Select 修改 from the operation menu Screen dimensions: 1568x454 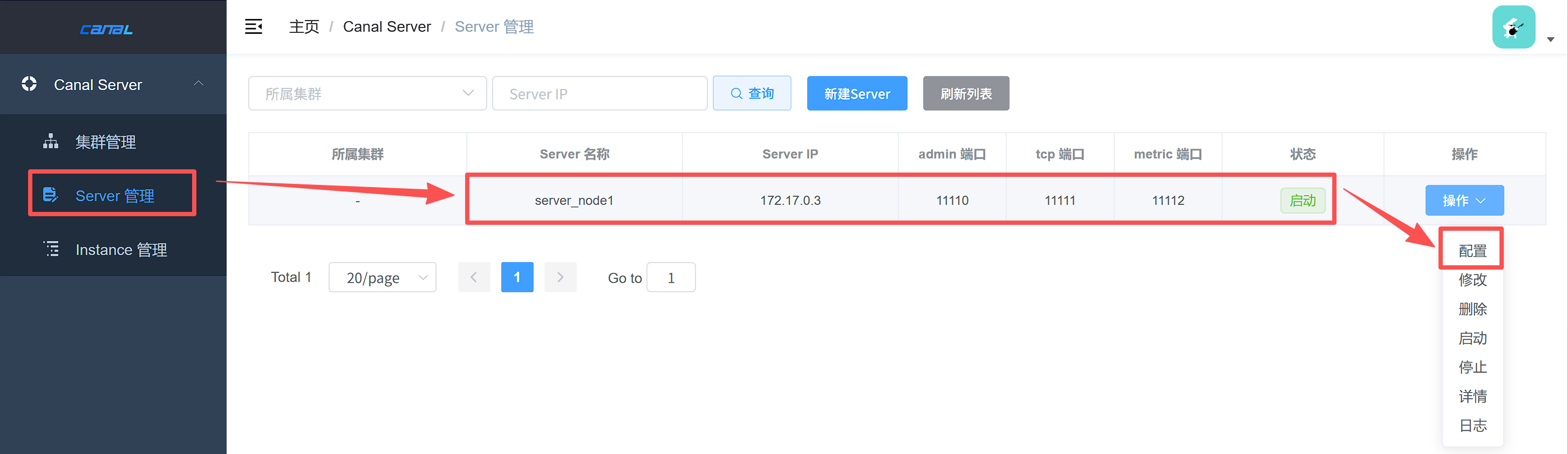coord(1472,280)
